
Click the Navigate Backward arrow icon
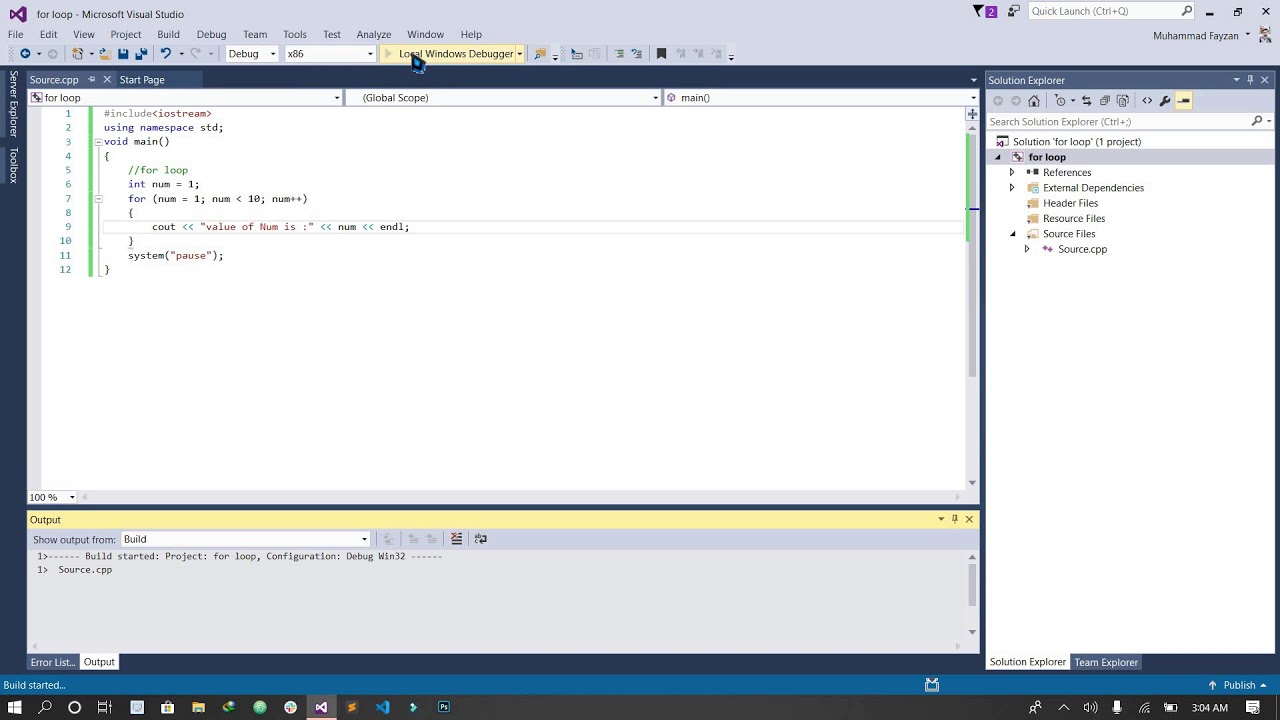25,54
